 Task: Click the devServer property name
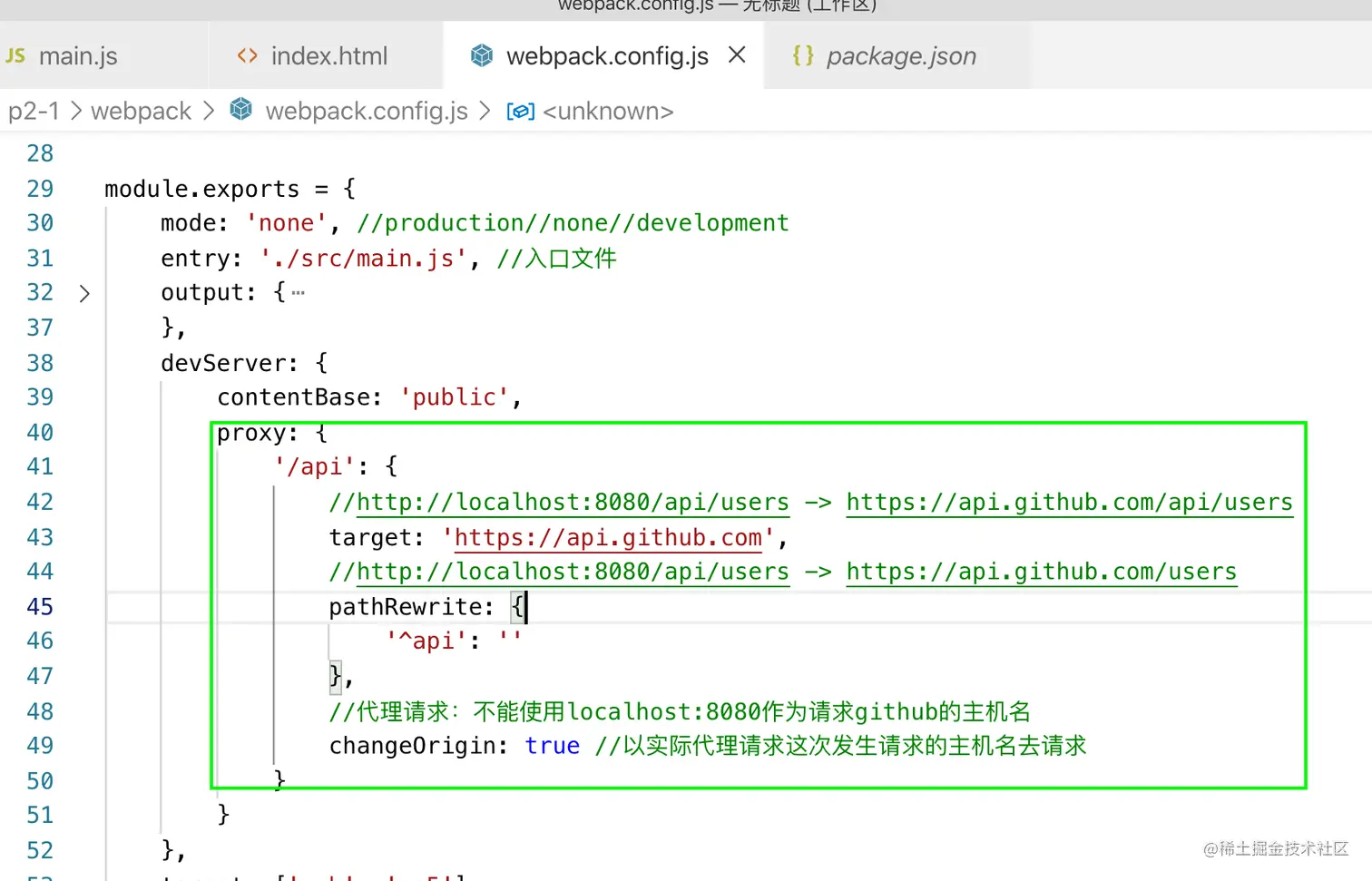pyautogui.click(x=223, y=363)
